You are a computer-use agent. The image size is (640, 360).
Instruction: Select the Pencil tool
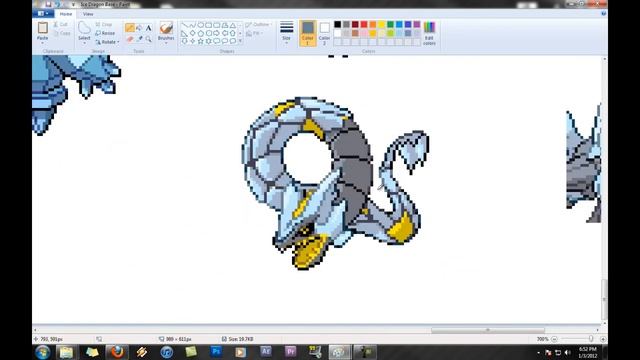[130, 27]
